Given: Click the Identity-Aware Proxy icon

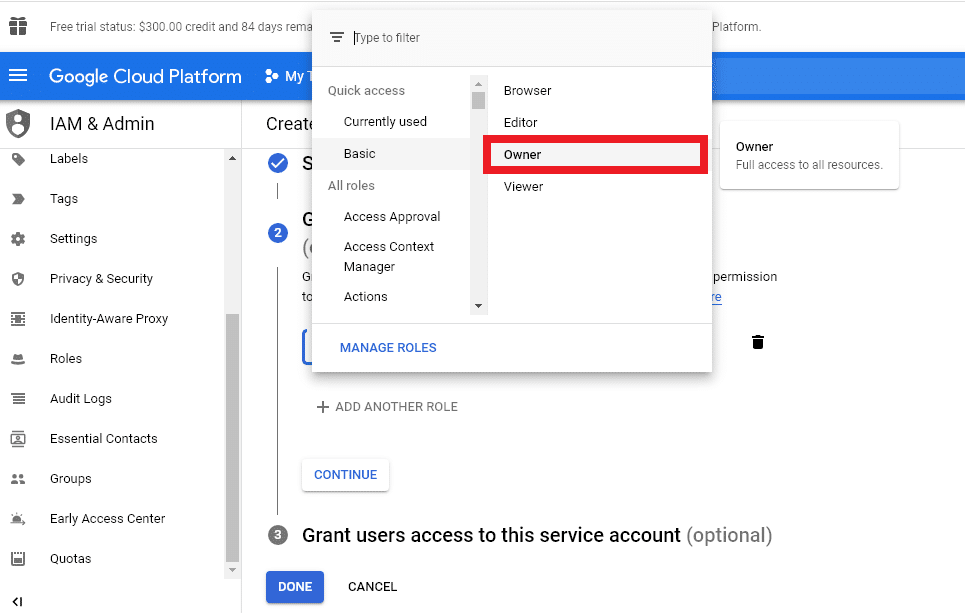Looking at the screenshot, I should (18, 319).
